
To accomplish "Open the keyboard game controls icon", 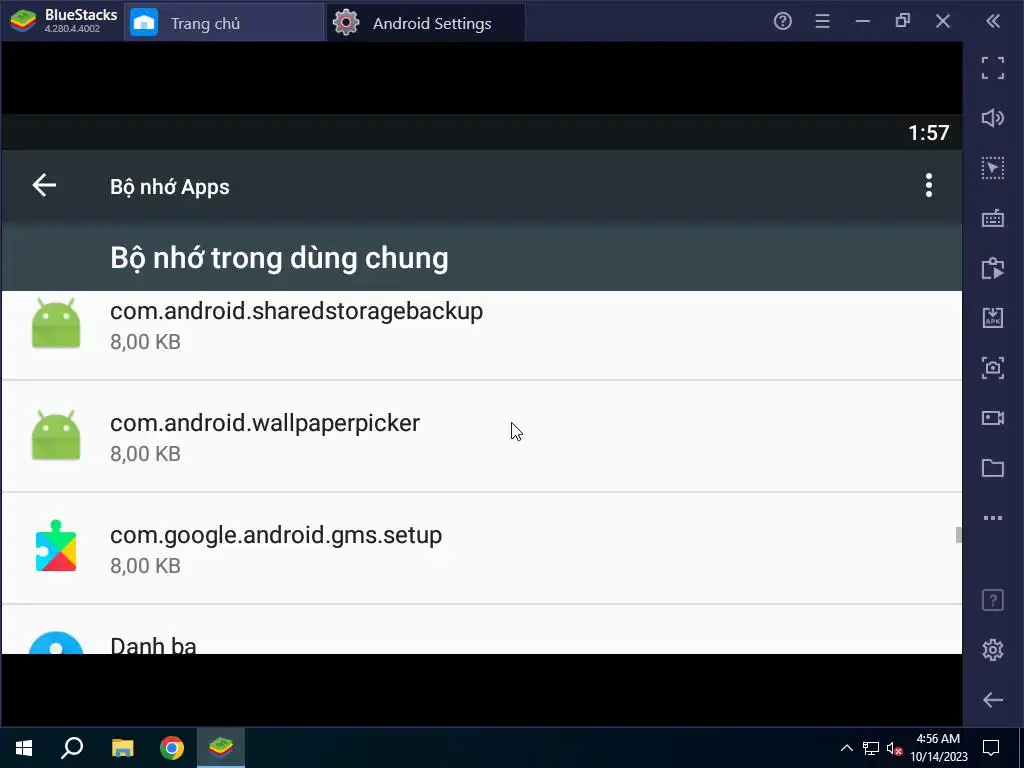I will click(x=993, y=218).
